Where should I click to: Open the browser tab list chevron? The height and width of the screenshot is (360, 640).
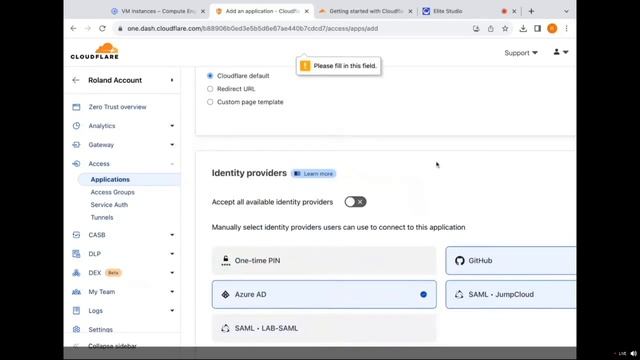tap(566, 11)
